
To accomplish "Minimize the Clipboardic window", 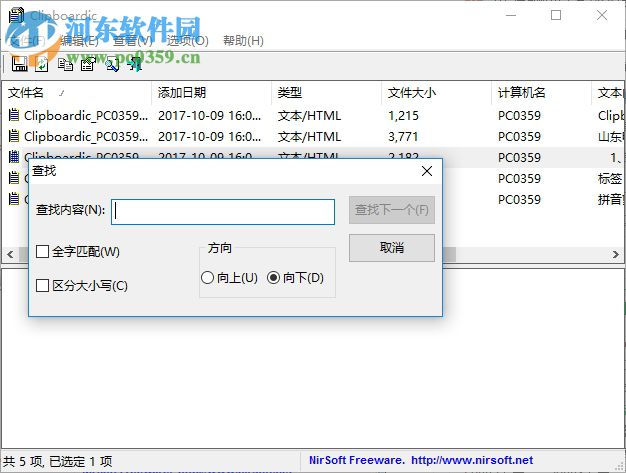I will click(x=511, y=15).
